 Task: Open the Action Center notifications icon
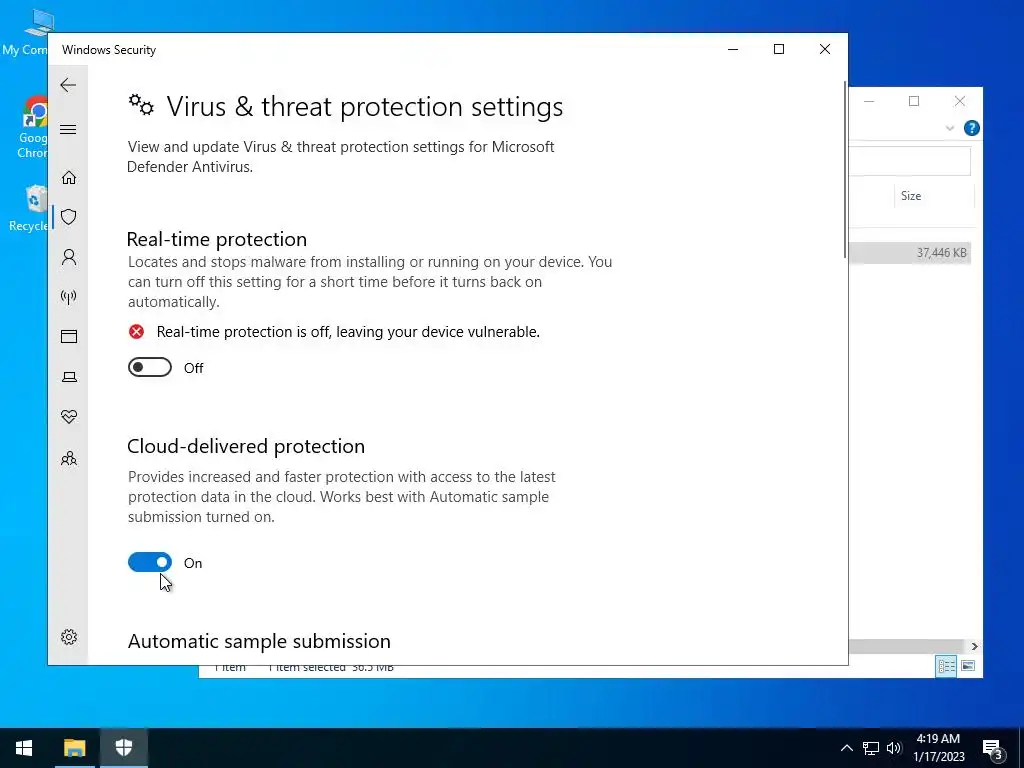[x=992, y=748]
